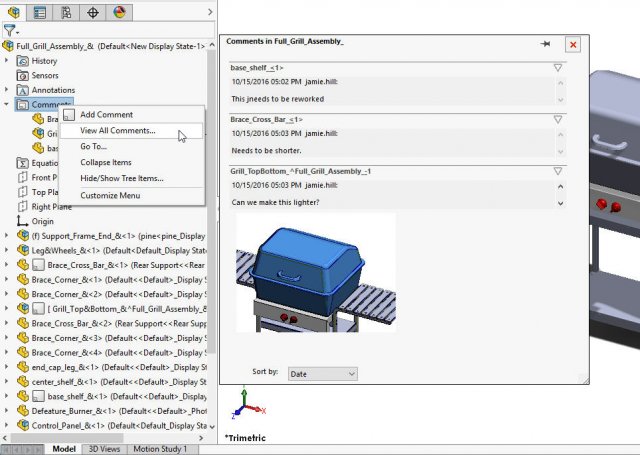Choose Go To... from context menu
The image size is (640, 455).
(131, 146)
